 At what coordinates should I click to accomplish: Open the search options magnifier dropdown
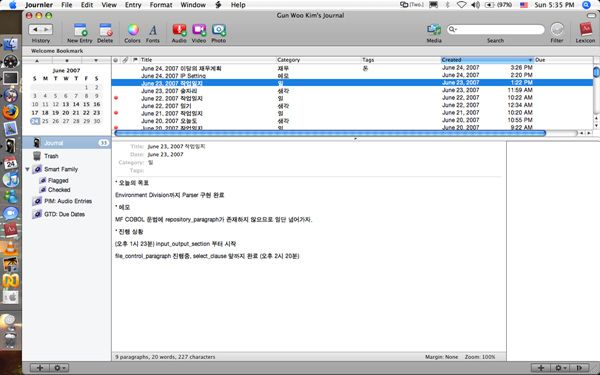[453, 29]
